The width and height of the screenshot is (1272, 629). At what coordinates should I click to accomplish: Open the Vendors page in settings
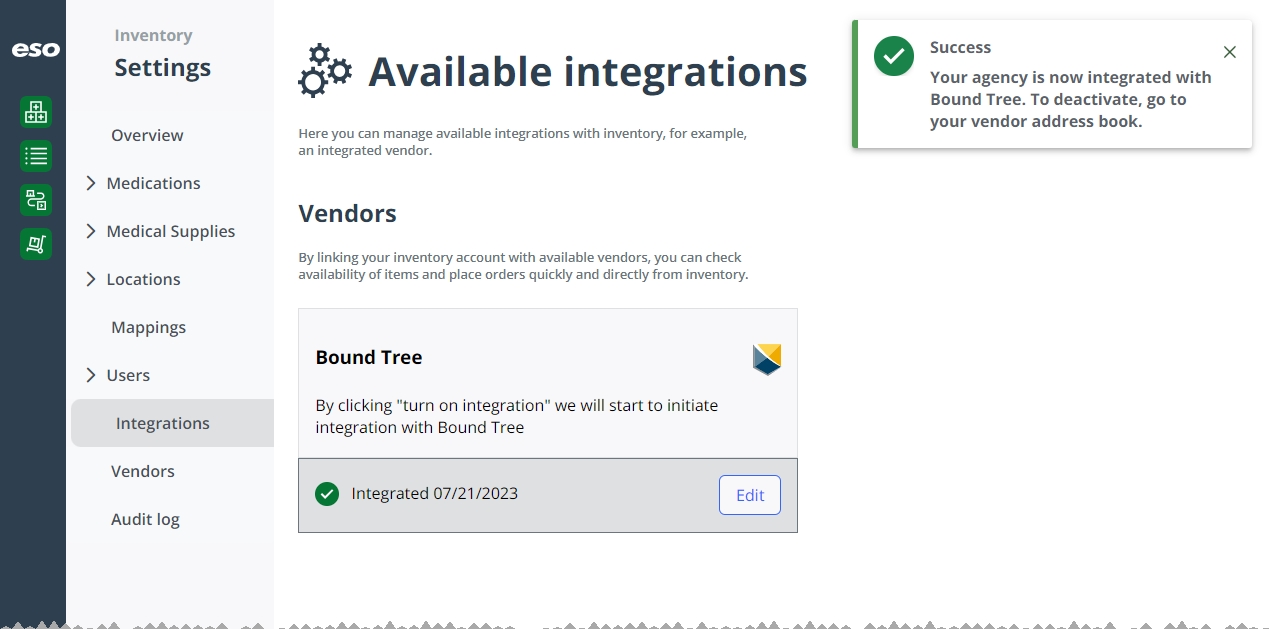pyautogui.click(x=143, y=471)
